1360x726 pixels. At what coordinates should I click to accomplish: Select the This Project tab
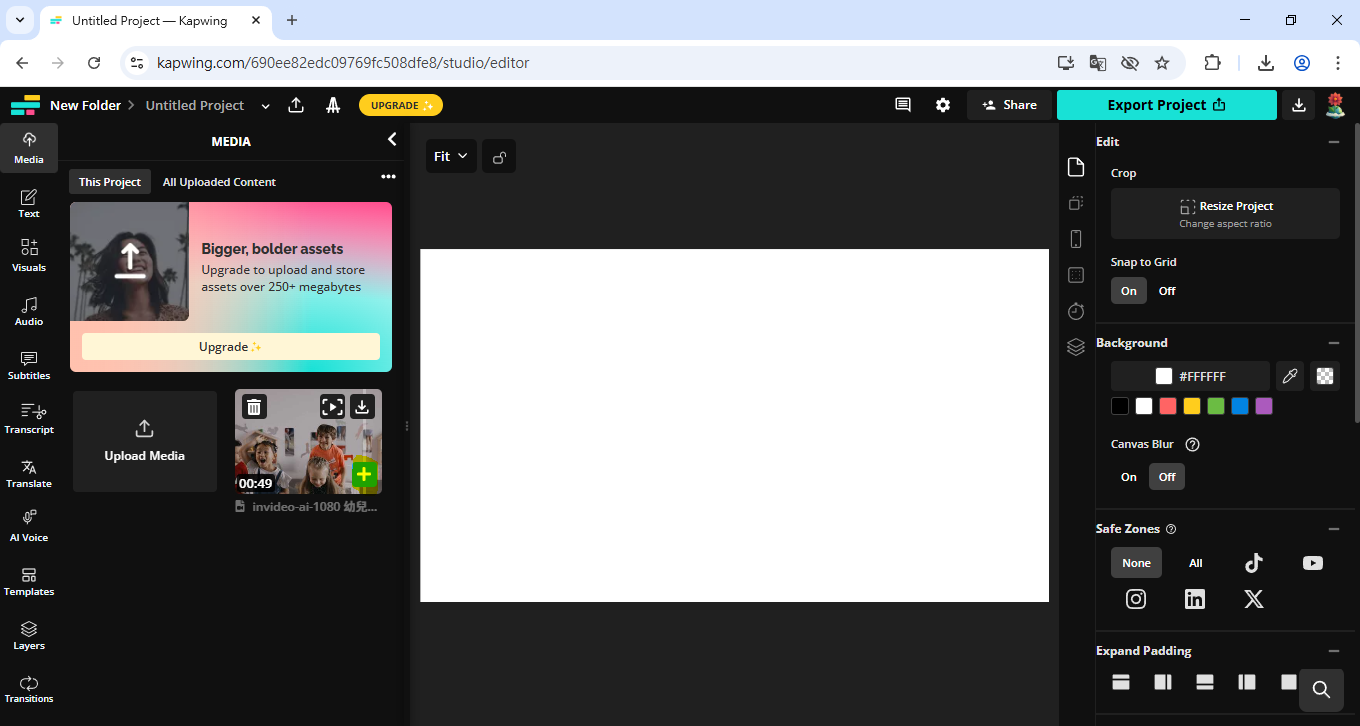[110, 182]
